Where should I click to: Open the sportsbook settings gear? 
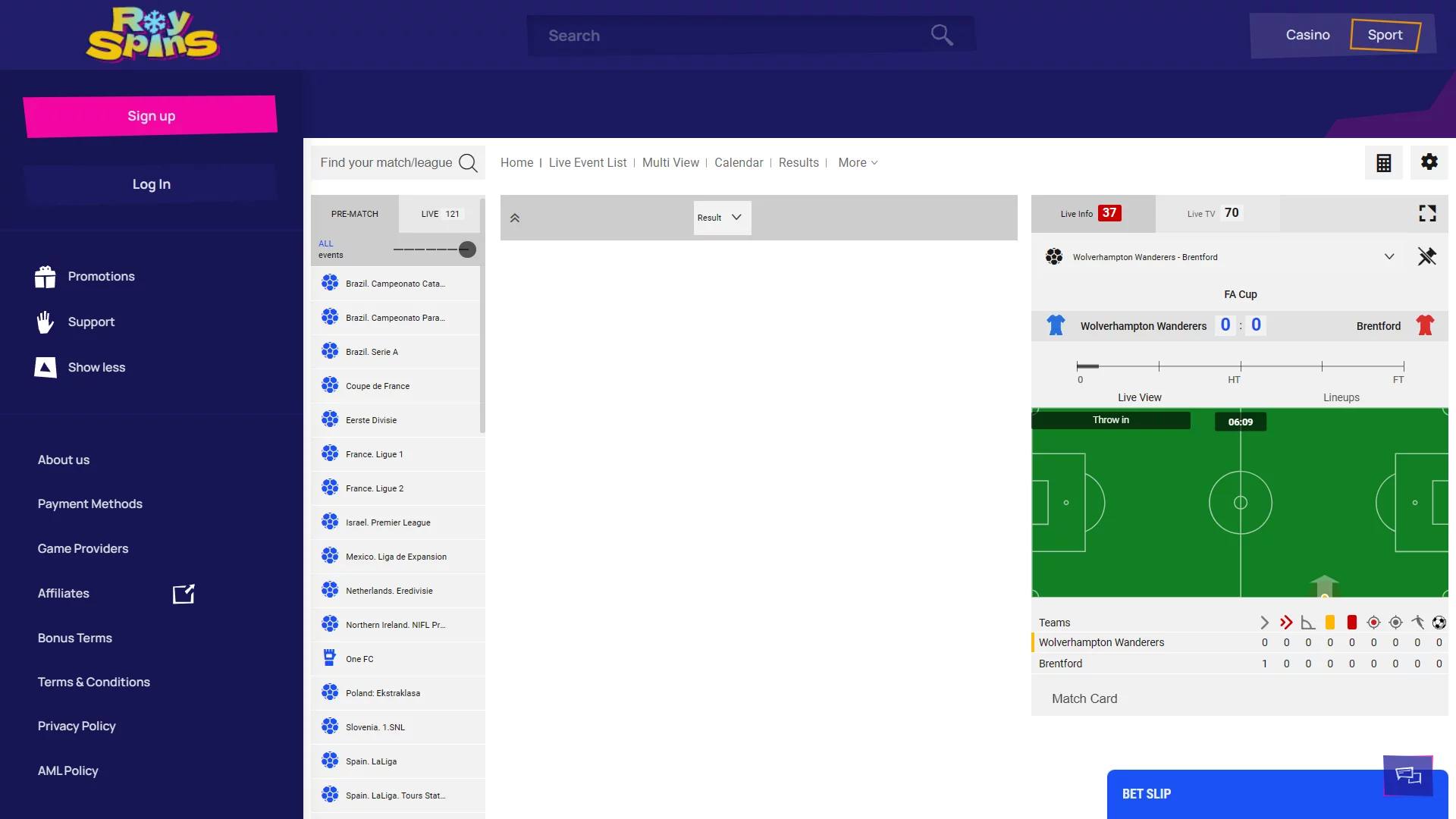1429,162
